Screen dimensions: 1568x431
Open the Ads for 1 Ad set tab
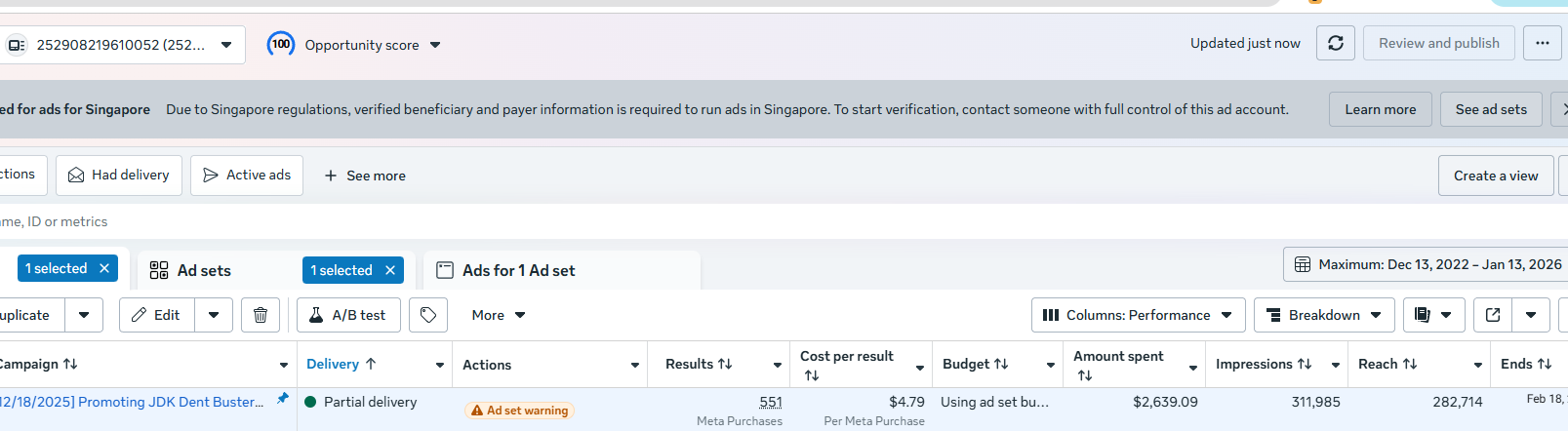(x=518, y=270)
